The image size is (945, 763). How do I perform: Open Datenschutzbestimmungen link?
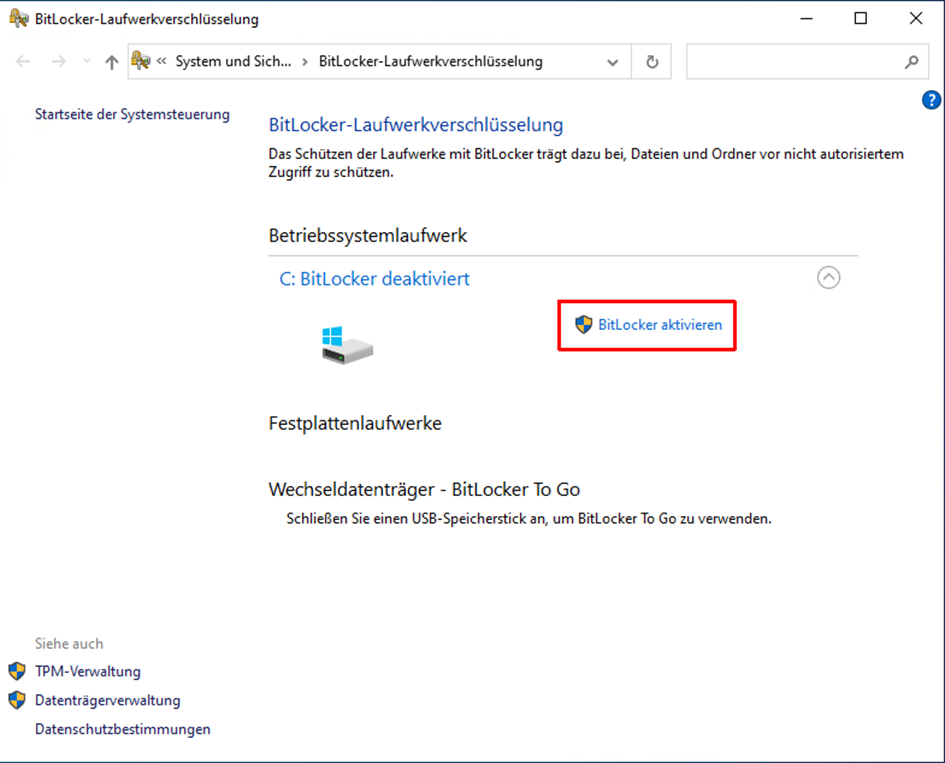click(x=123, y=729)
